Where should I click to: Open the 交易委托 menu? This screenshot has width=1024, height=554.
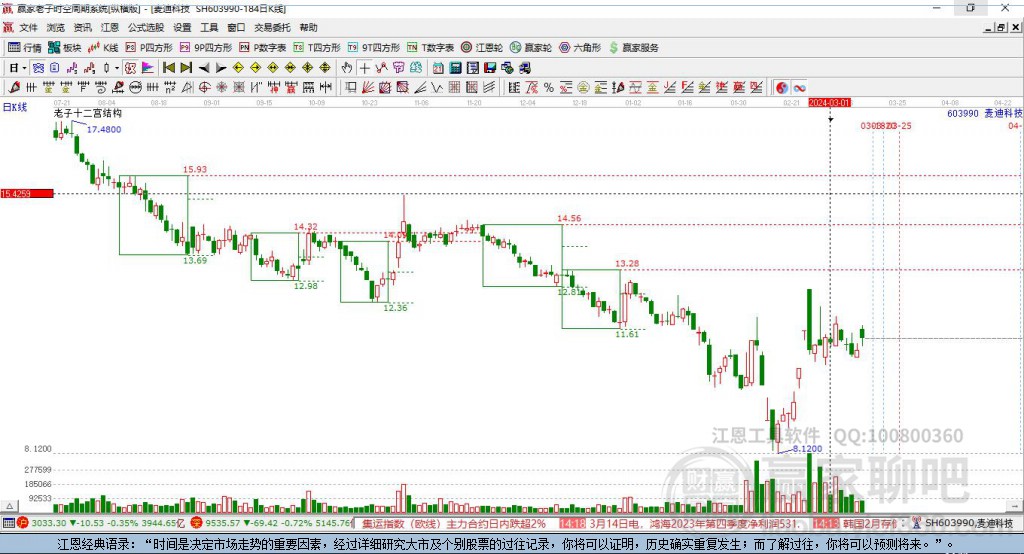[272, 27]
